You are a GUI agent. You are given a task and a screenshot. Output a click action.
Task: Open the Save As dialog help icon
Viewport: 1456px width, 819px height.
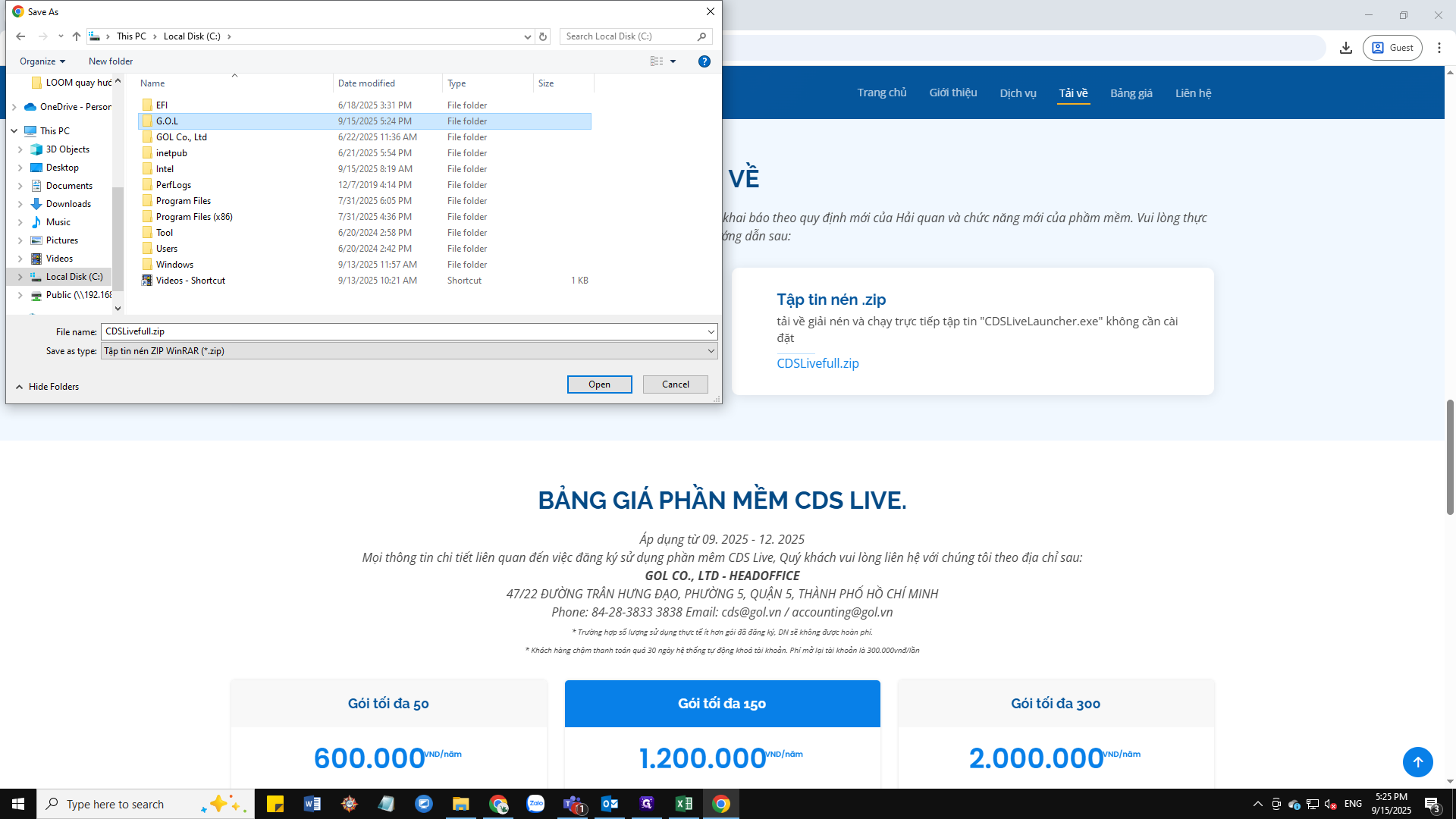pos(704,61)
